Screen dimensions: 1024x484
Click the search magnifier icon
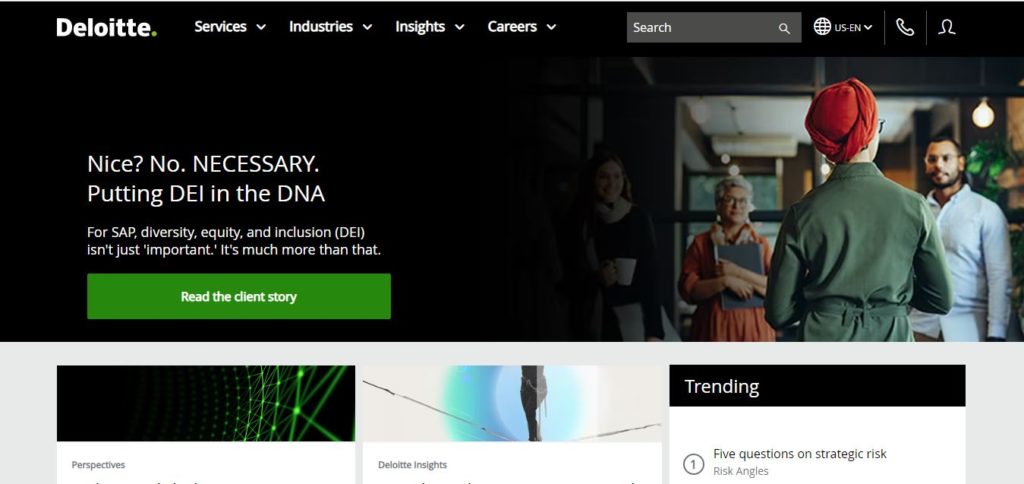(784, 28)
